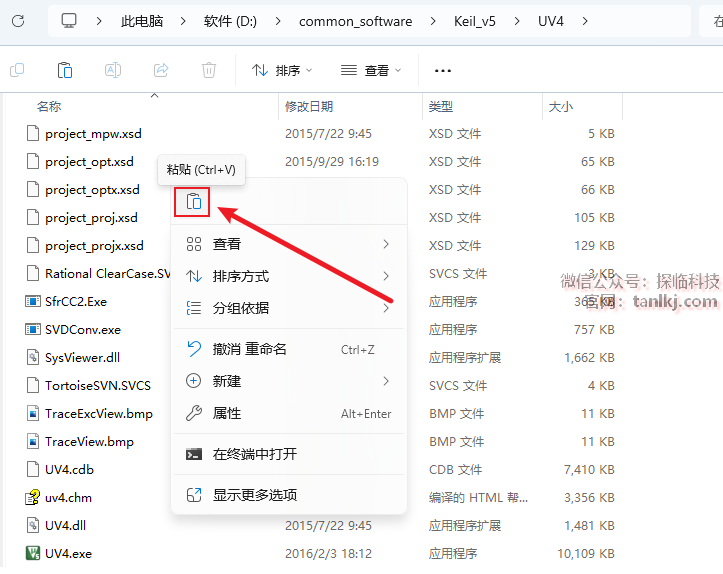
Task: Click UV4 in the breadcrumb
Action: pyautogui.click(x=551, y=21)
